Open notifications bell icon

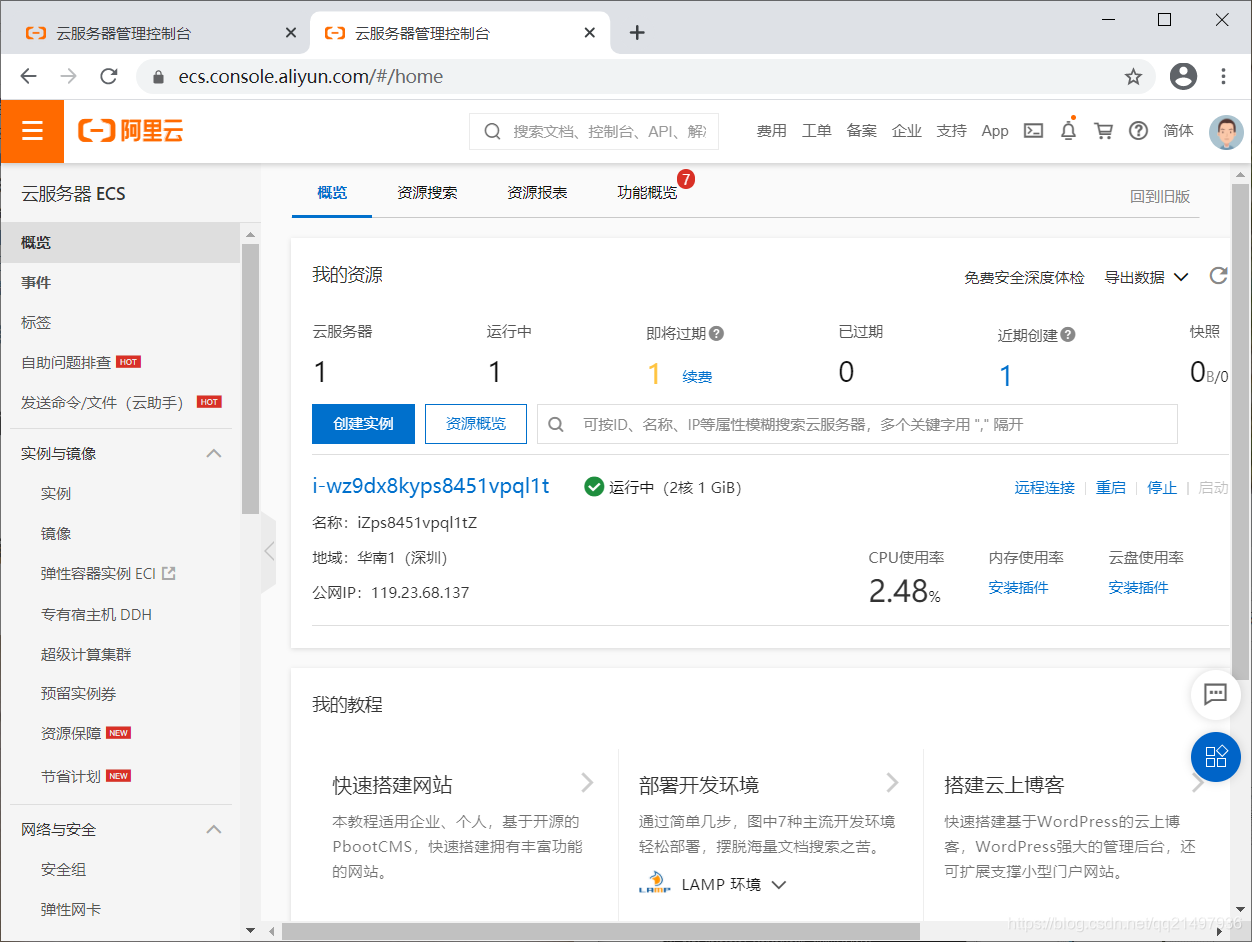(x=1069, y=131)
